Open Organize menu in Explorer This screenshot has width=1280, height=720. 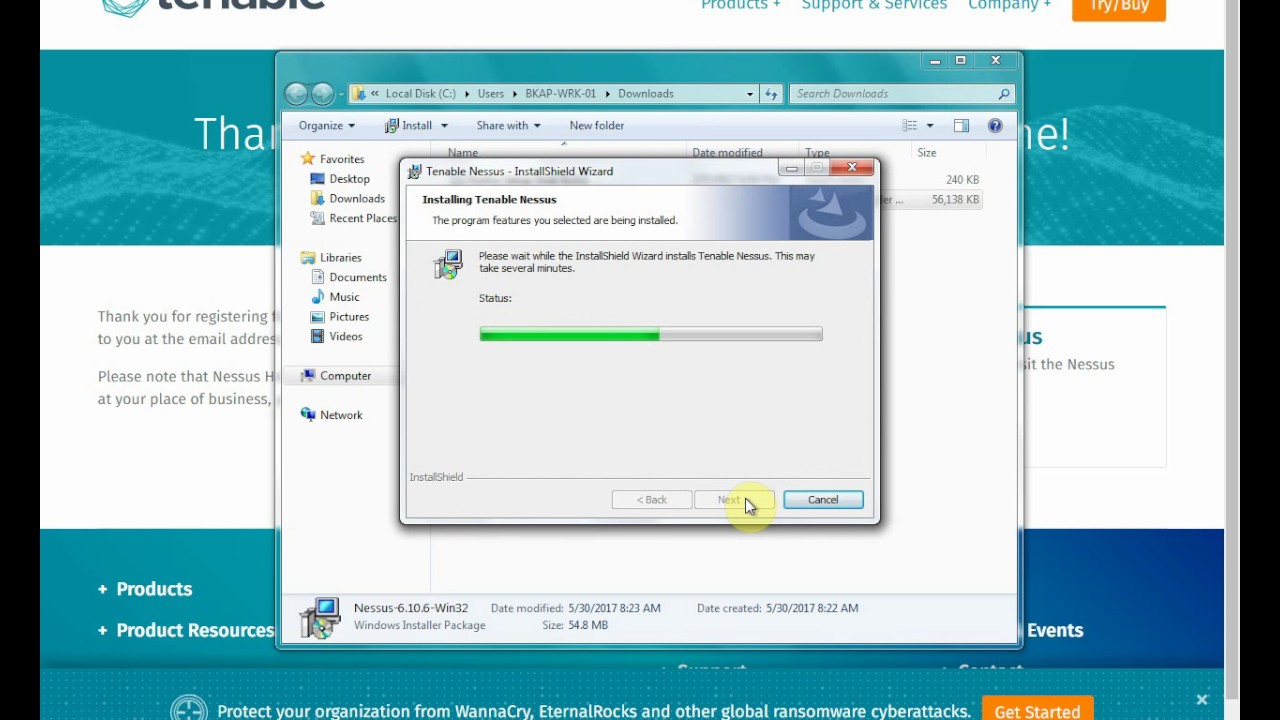(326, 126)
